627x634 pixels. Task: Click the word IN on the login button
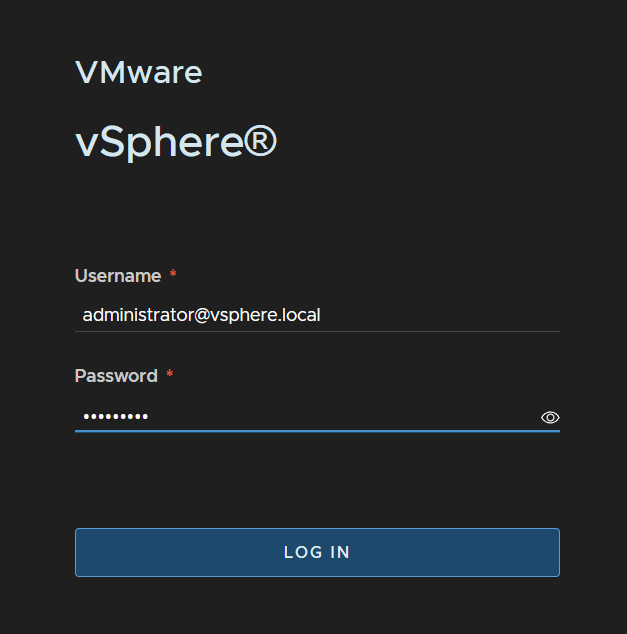point(340,552)
